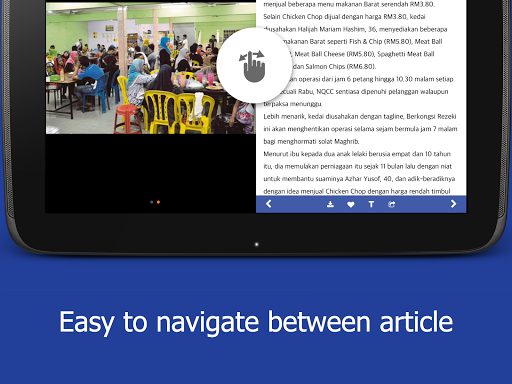512x384 pixels.
Task: Select the orange active photo page dot
Action: 158,202
